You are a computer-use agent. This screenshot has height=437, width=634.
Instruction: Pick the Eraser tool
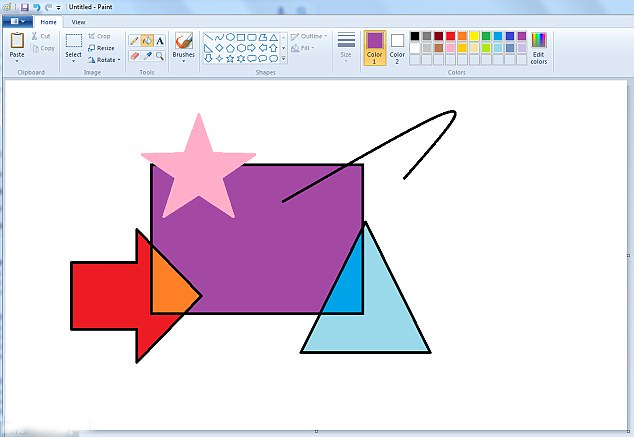[134, 56]
